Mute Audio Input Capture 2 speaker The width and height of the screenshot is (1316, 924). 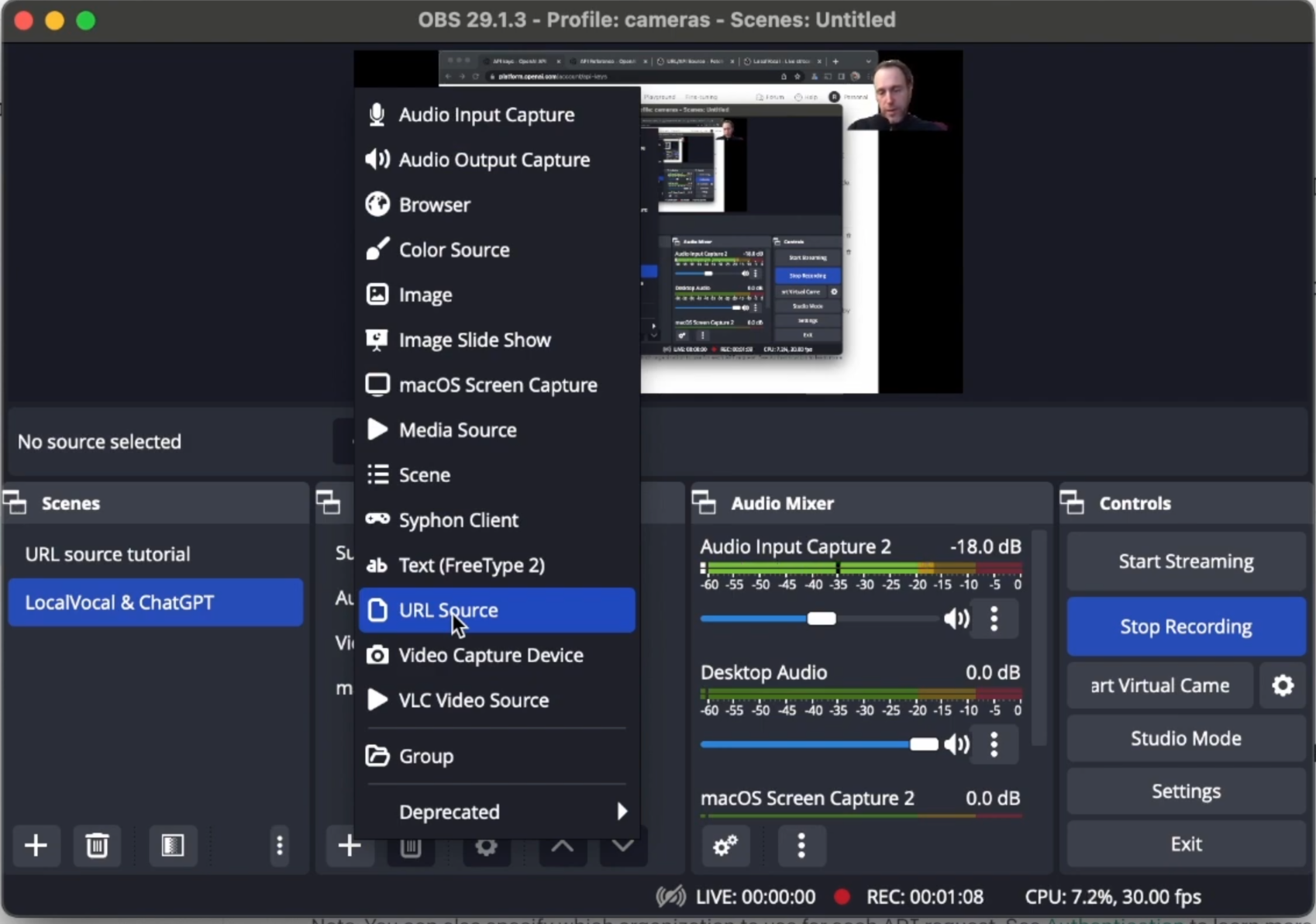(956, 619)
